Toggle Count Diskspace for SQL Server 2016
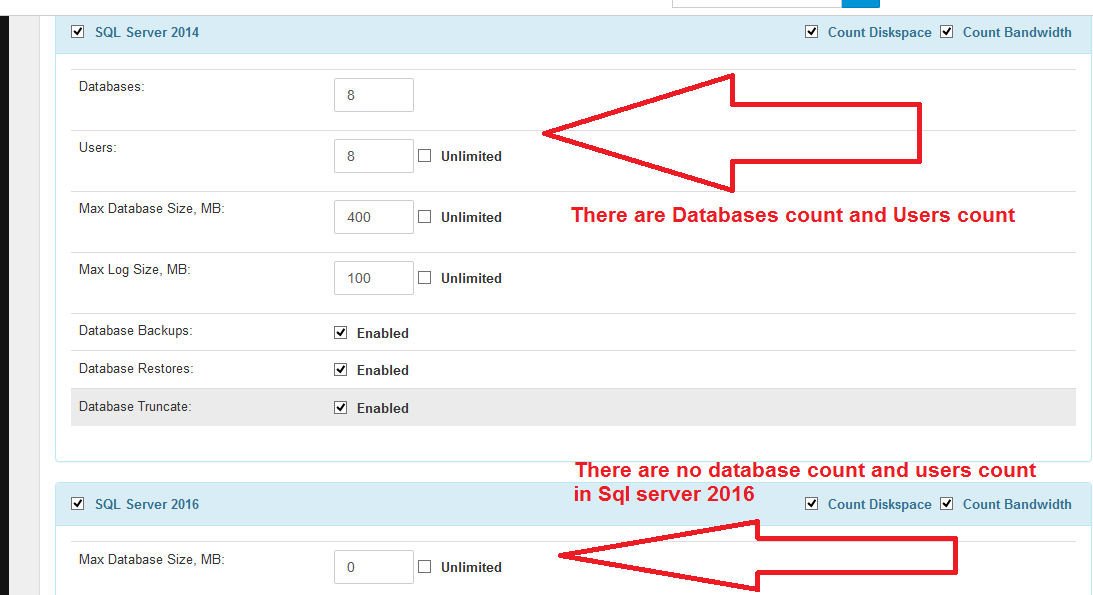Viewport: 1093px width, 595px height. coord(811,504)
